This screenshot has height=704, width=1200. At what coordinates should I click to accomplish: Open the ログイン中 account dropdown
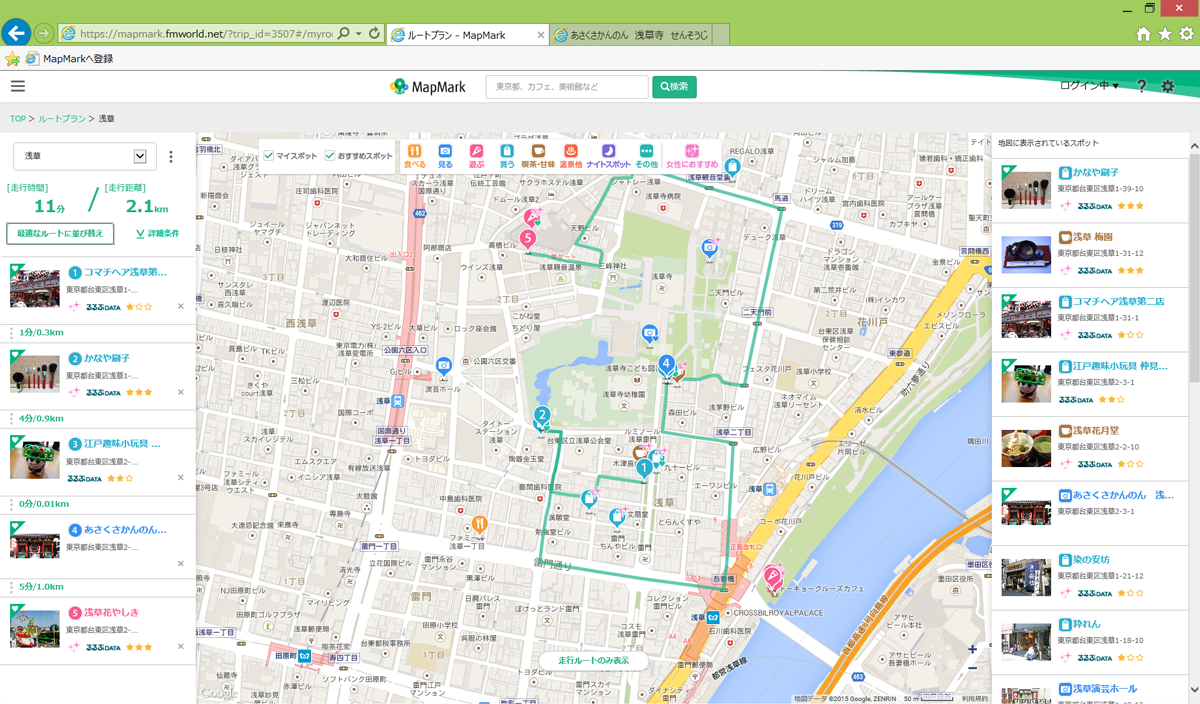pos(1089,86)
